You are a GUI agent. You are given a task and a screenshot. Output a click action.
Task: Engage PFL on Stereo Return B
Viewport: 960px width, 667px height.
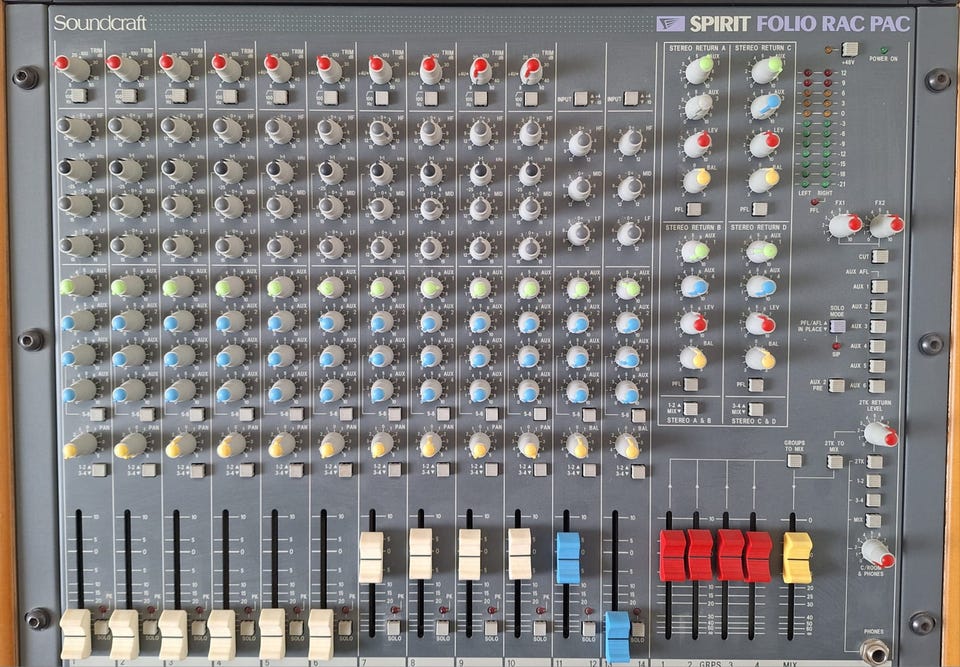tap(691, 384)
